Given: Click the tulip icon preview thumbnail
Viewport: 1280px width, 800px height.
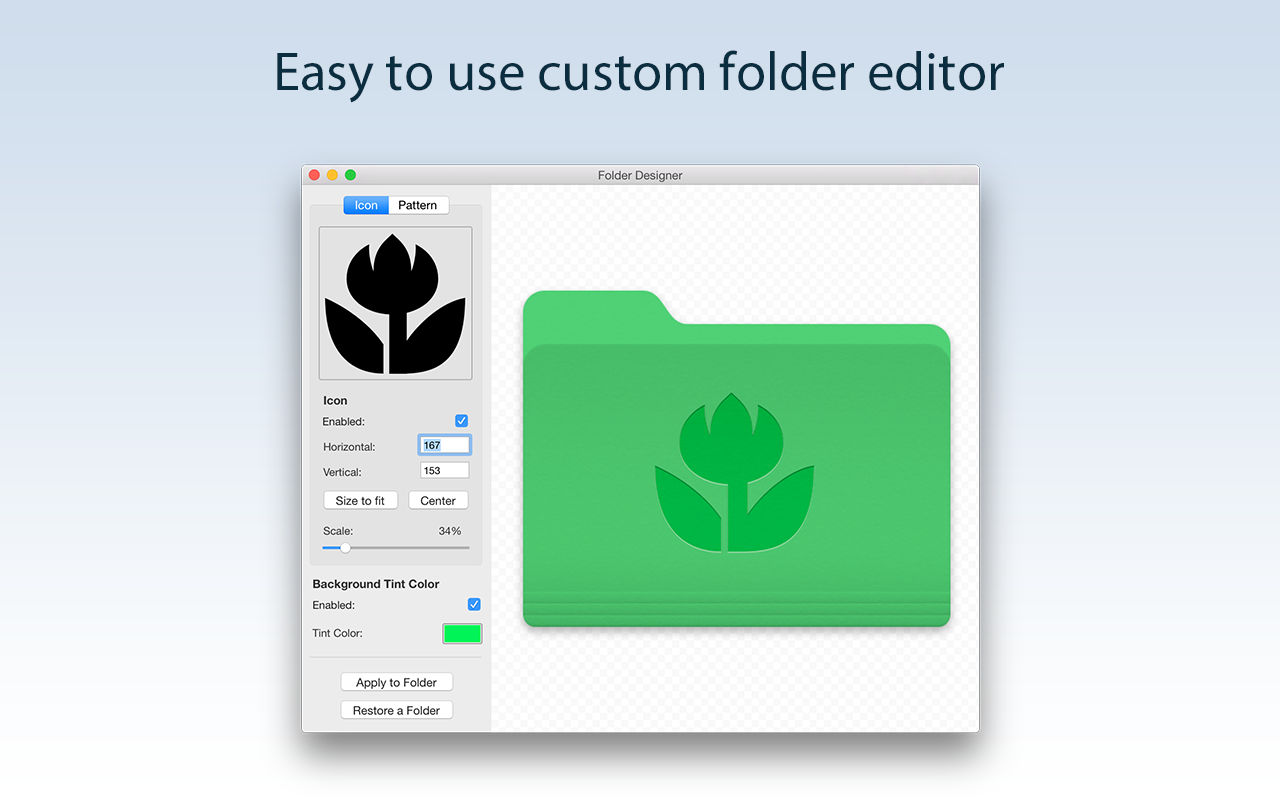Looking at the screenshot, I should [395, 303].
